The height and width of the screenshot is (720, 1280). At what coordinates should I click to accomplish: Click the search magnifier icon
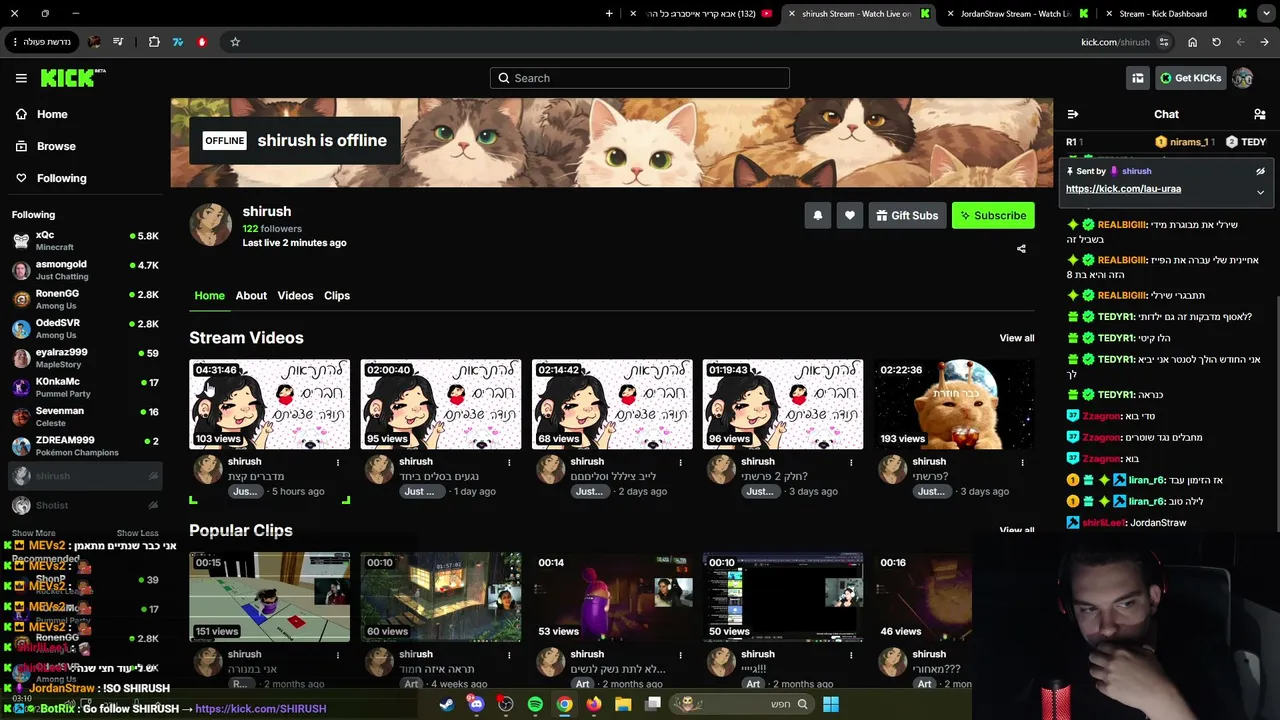click(x=504, y=78)
